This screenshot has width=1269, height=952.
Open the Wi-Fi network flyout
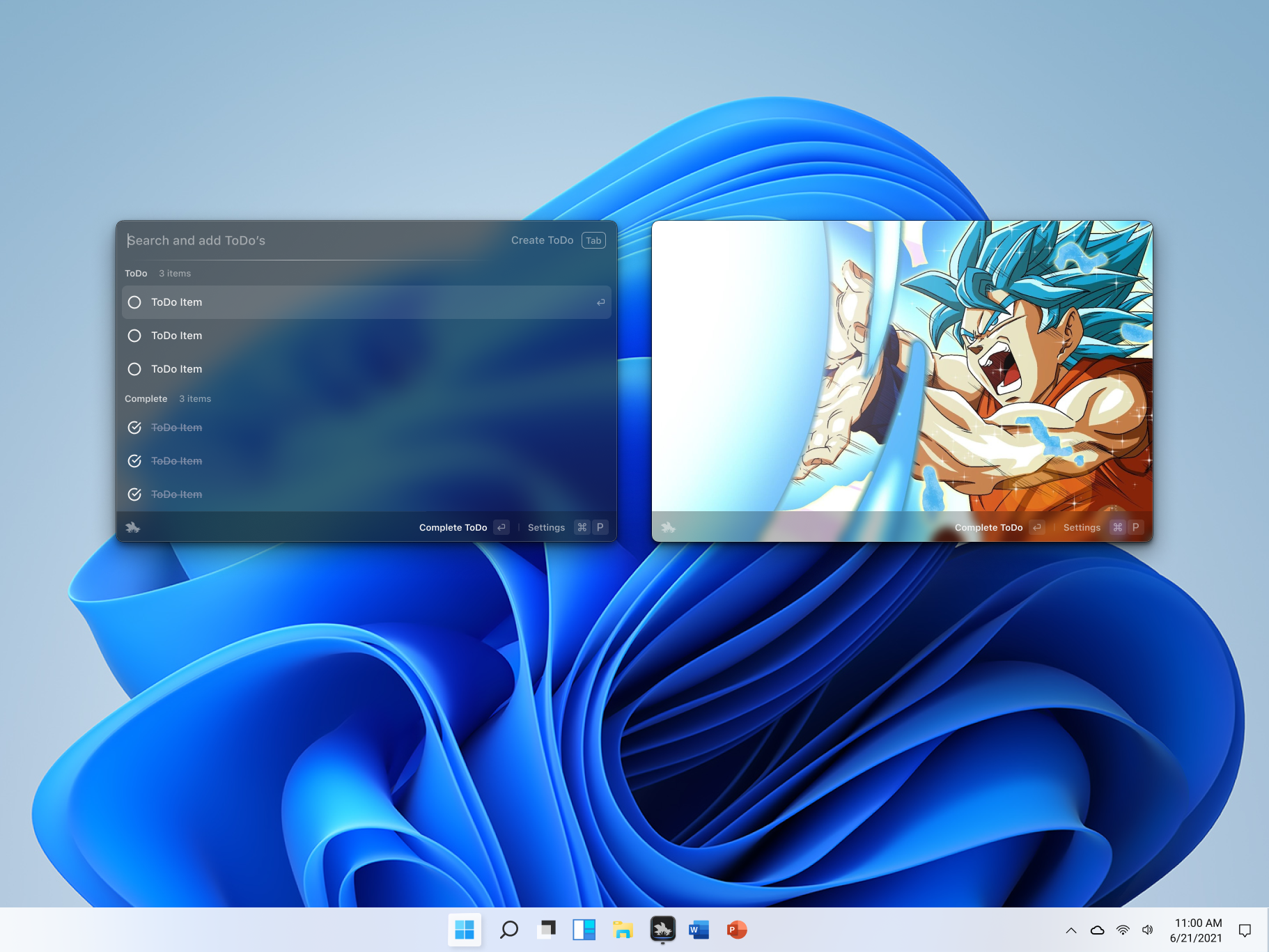1123,930
